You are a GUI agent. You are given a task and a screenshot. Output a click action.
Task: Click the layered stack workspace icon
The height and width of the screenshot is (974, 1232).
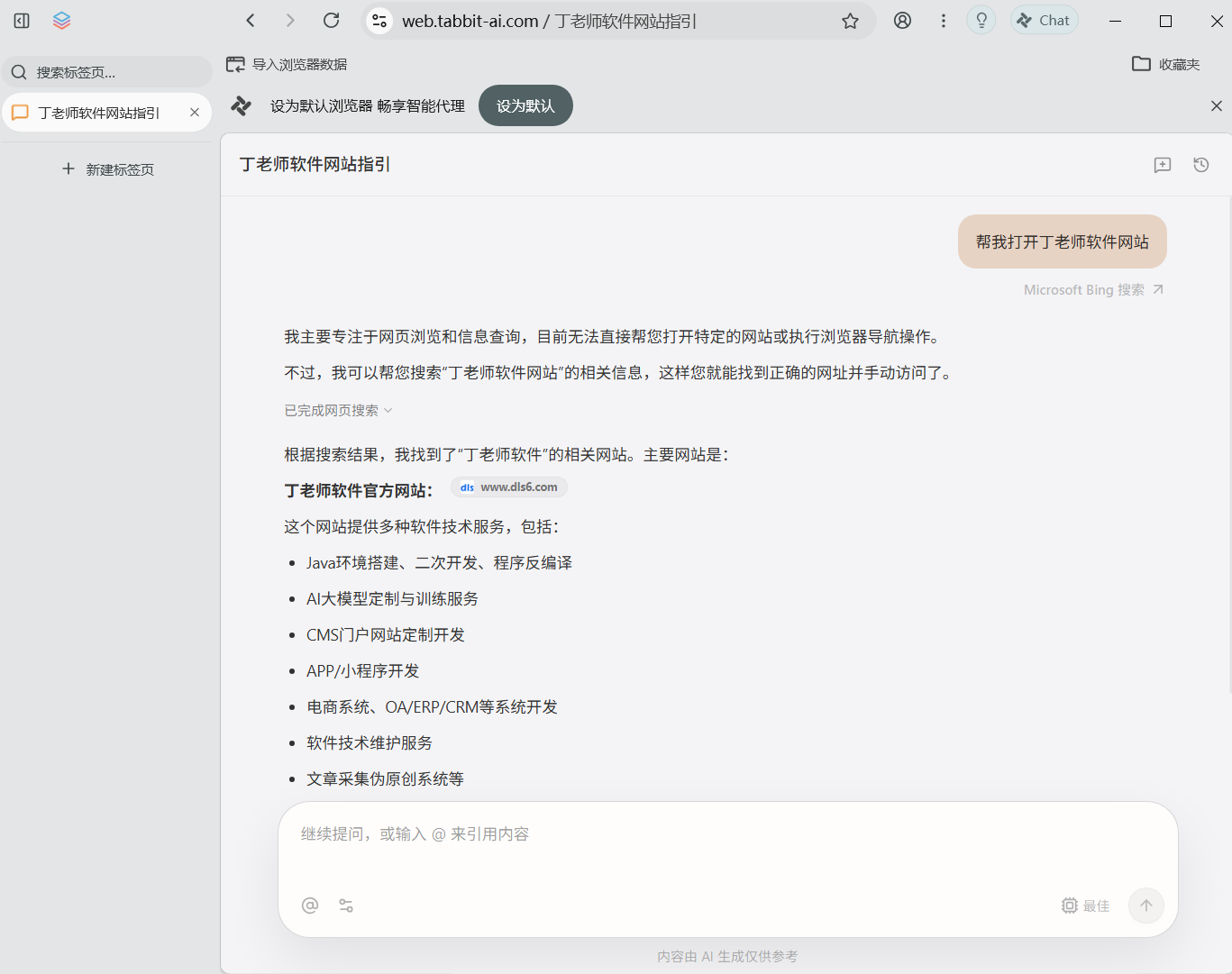pyautogui.click(x=61, y=21)
